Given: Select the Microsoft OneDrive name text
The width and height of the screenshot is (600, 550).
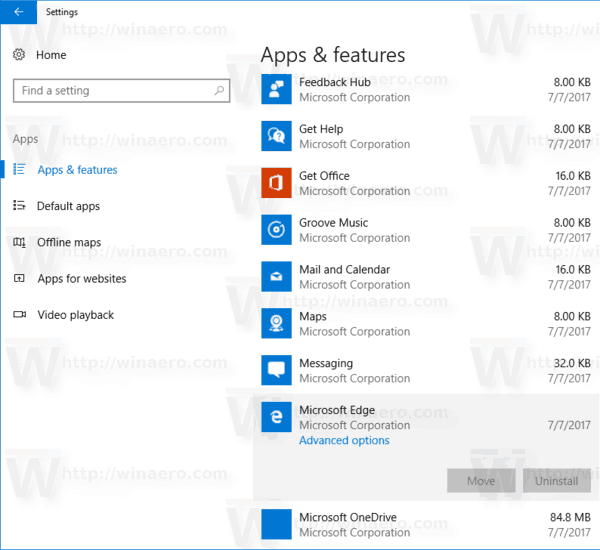Looking at the screenshot, I should [348, 517].
